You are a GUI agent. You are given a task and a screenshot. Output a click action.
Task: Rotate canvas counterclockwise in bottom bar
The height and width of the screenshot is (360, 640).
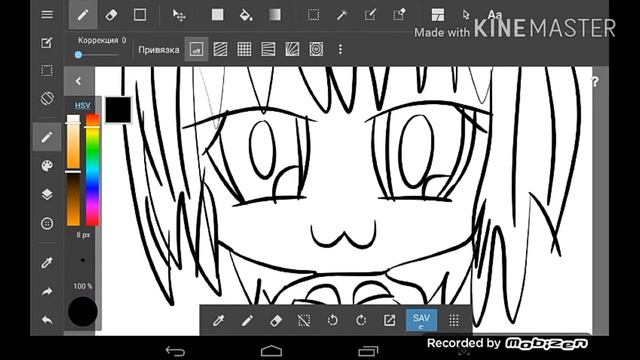(333, 320)
